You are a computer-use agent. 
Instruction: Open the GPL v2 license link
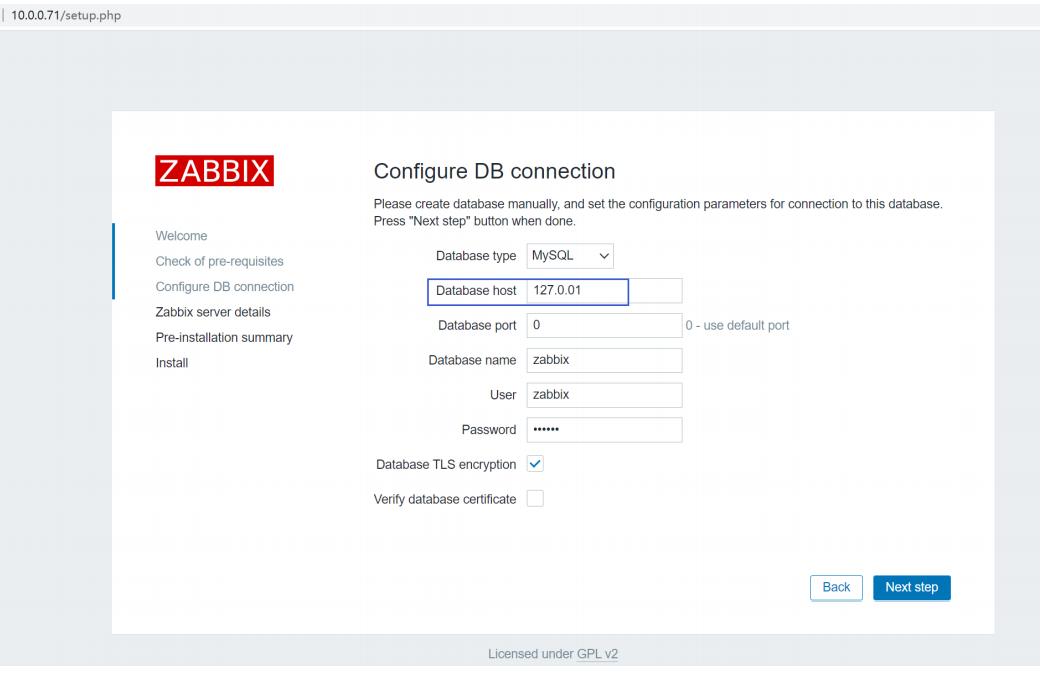coord(597,654)
